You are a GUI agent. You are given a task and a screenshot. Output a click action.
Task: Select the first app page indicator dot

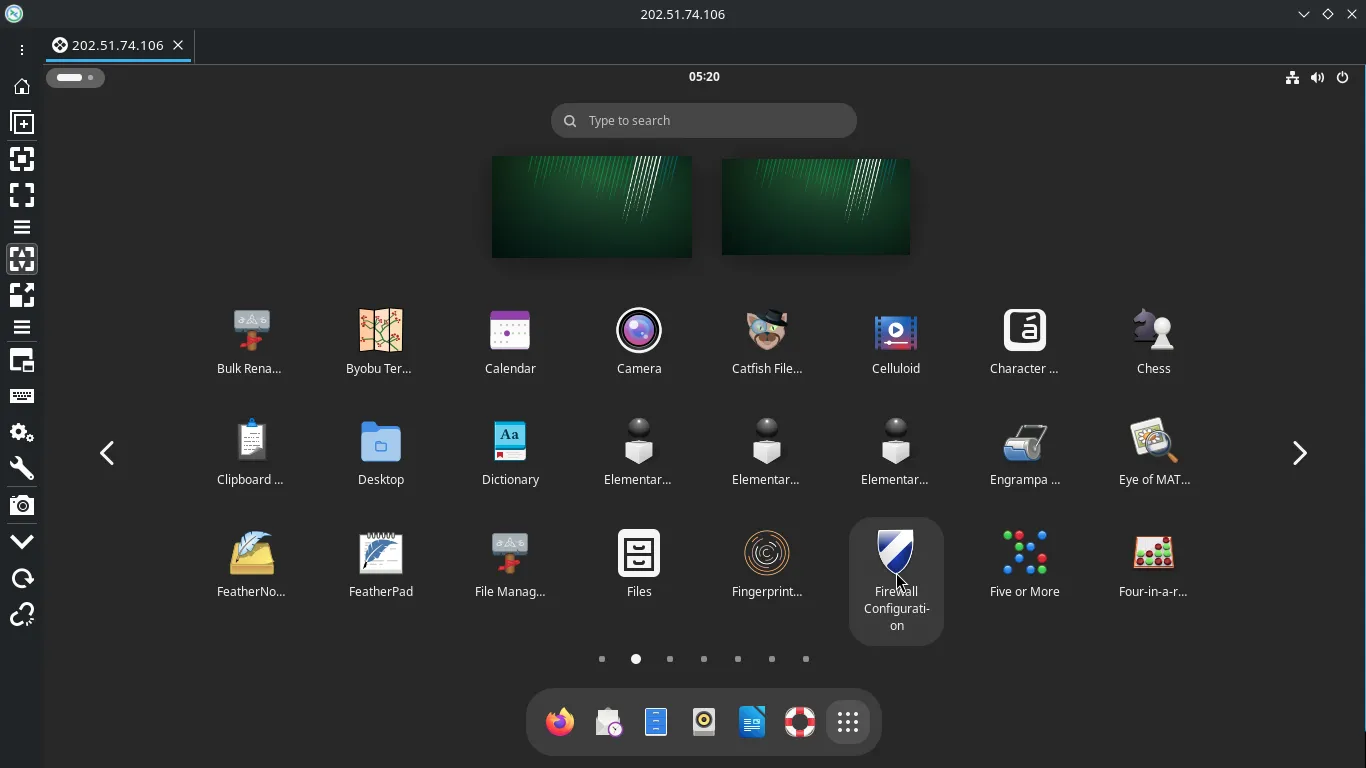pyautogui.click(x=602, y=659)
